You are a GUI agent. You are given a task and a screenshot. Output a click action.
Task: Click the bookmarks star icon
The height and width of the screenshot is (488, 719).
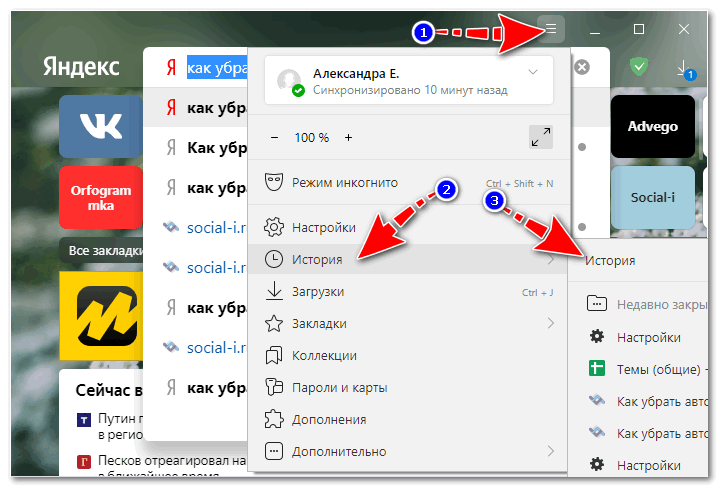coord(274,323)
